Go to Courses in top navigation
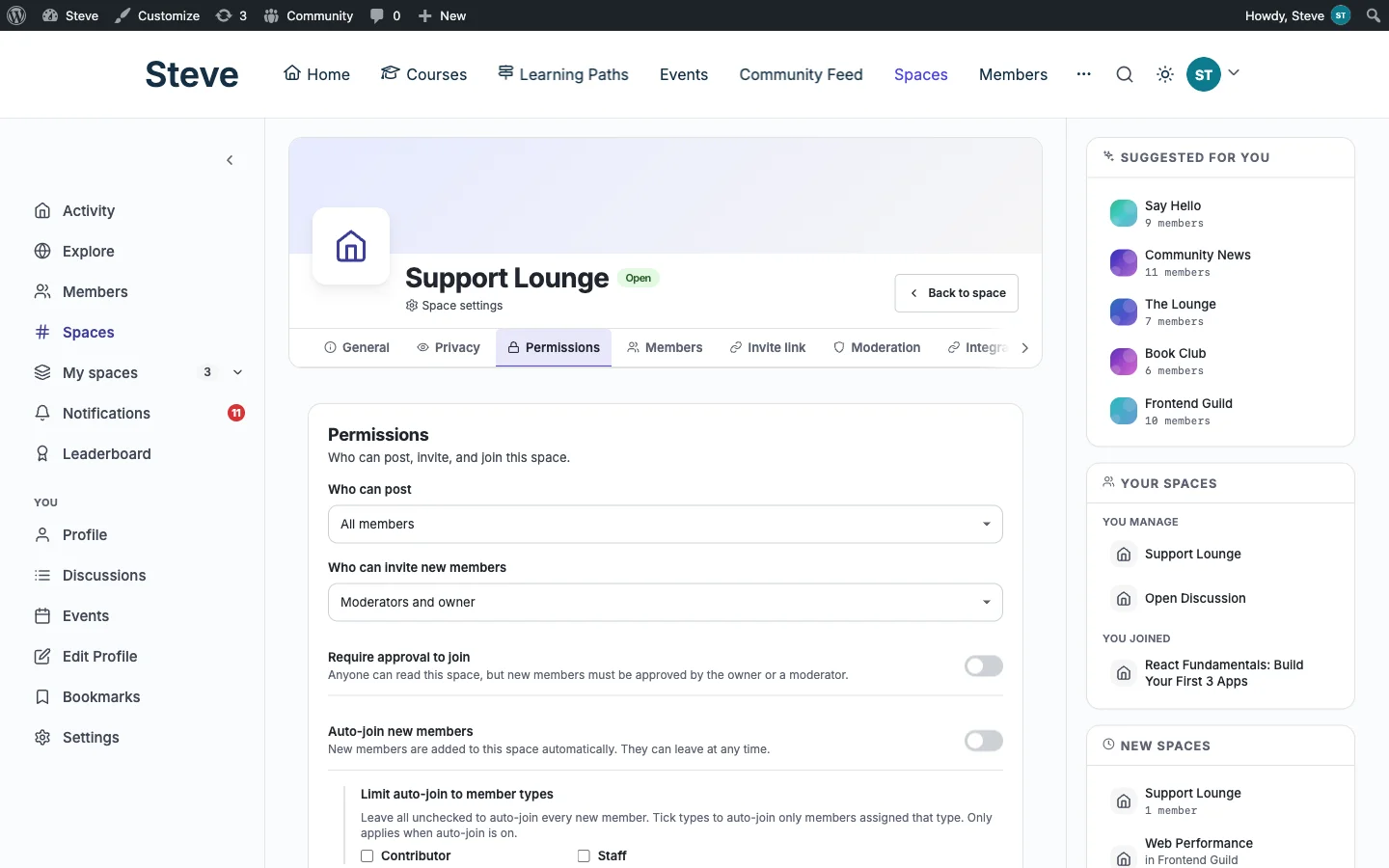The width and height of the screenshot is (1389, 868). click(x=423, y=74)
